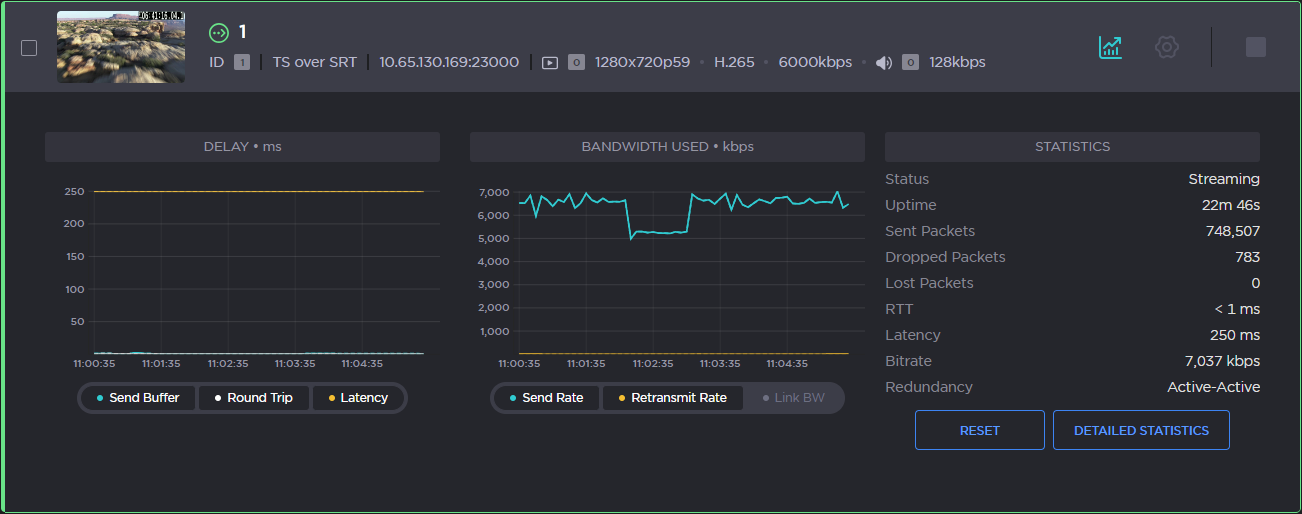This screenshot has width=1302, height=514.
Task: Toggle Send Buffer series in delay chart
Action: coord(138,398)
